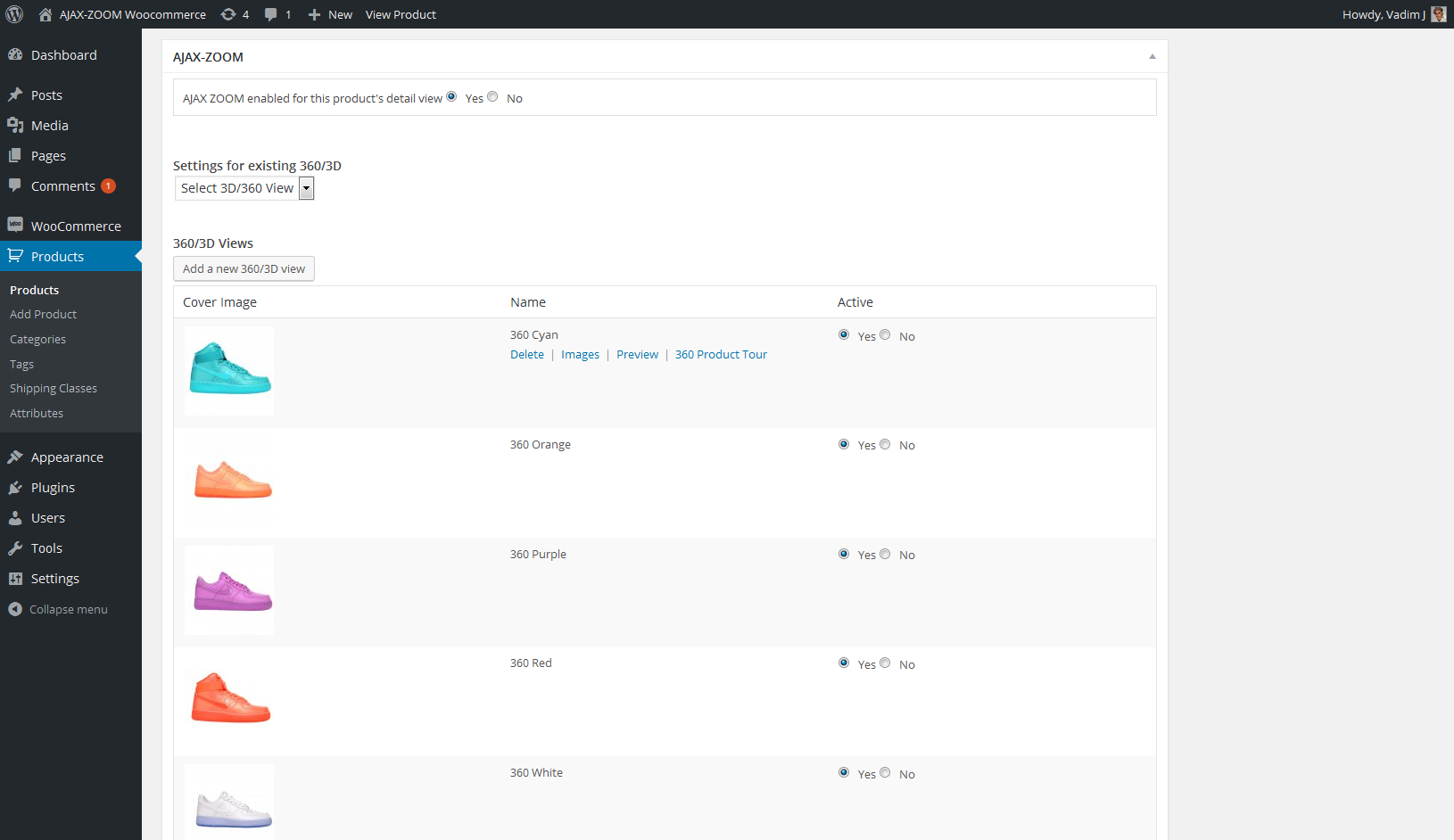Open Categories submenu item
Image resolution: width=1454 pixels, height=840 pixels.
pyautogui.click(x=37, y=339)
